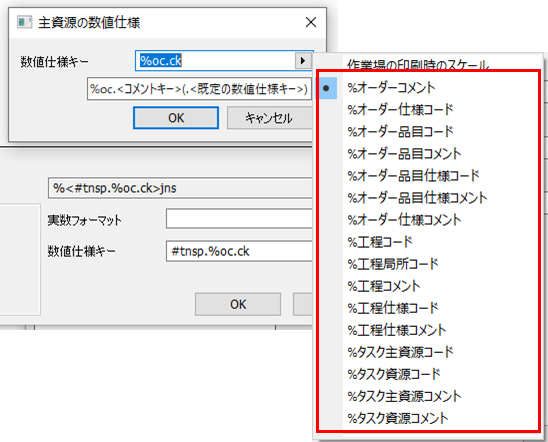Click the #tnsp.%oc.ck key field
Viewport: 548px width, 442px height.
coord(239,251)
